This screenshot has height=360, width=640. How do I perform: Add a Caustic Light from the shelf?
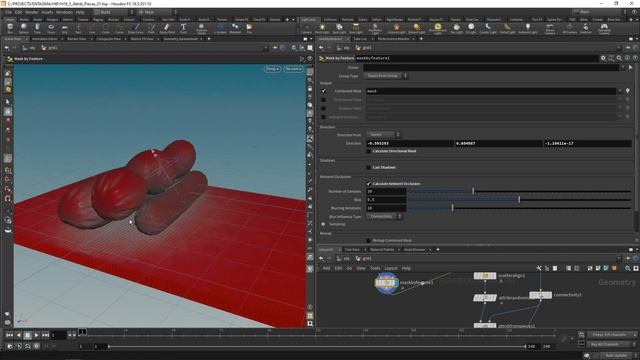[488, 29]
